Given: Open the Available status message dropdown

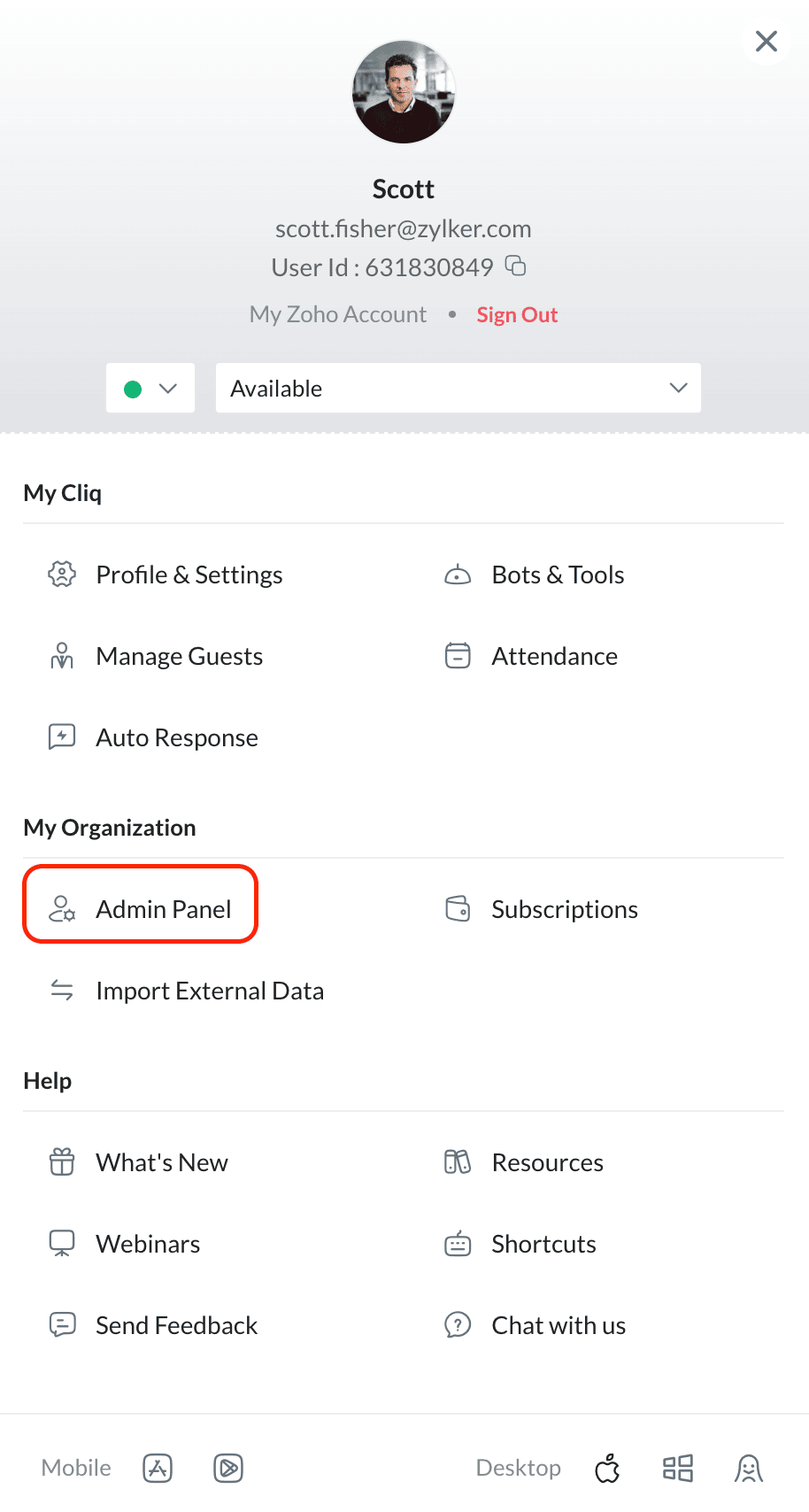Looking at the screenshot, I should (458, 388).
